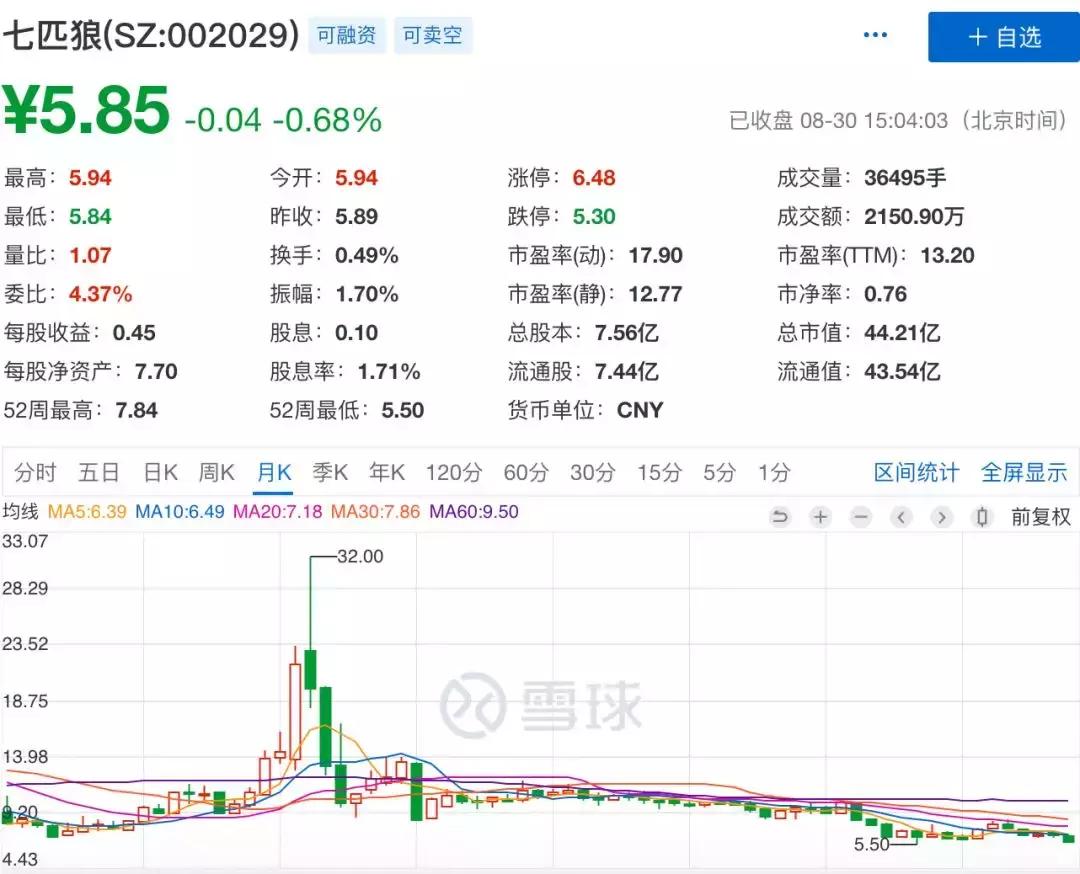Zoom into the chart using the plus icon
This screenshot has width=1080, height=874.
(821, 517)
